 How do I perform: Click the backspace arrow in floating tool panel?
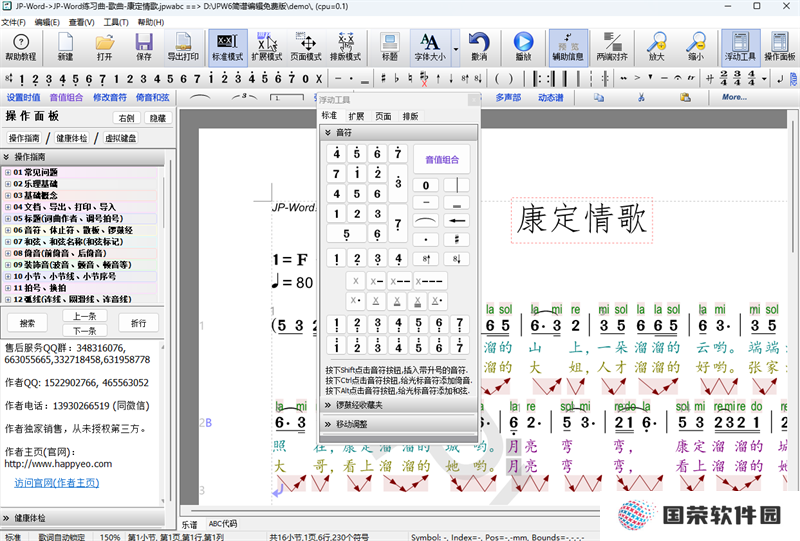(x=457, y=221)
